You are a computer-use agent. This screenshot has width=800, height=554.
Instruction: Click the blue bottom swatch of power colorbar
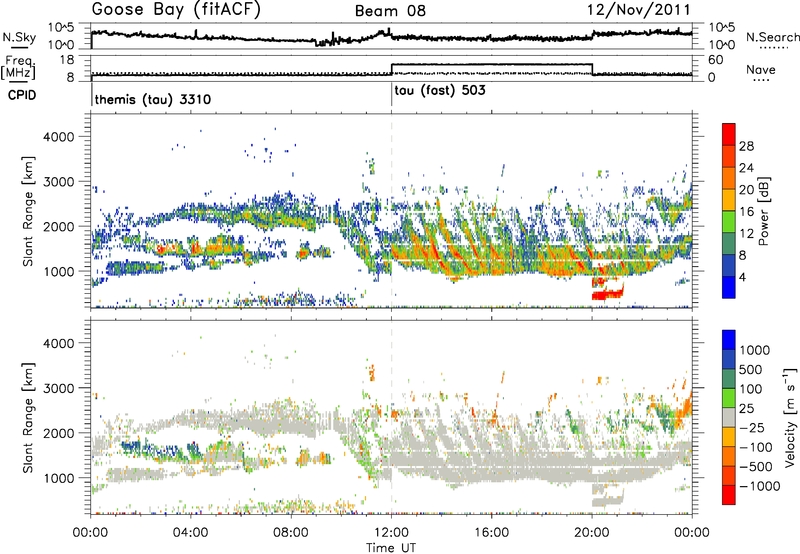(x=729, y=287)
